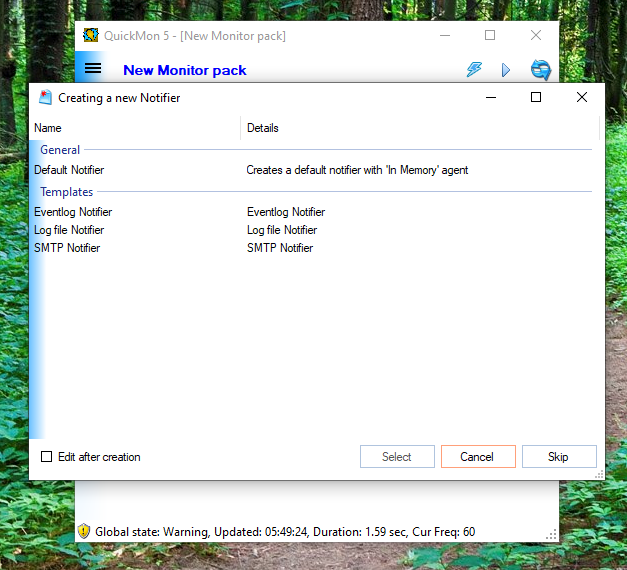627x570 pixels.
Task: Maximize the QuickMon 5 main window
Action: (490, 35)
